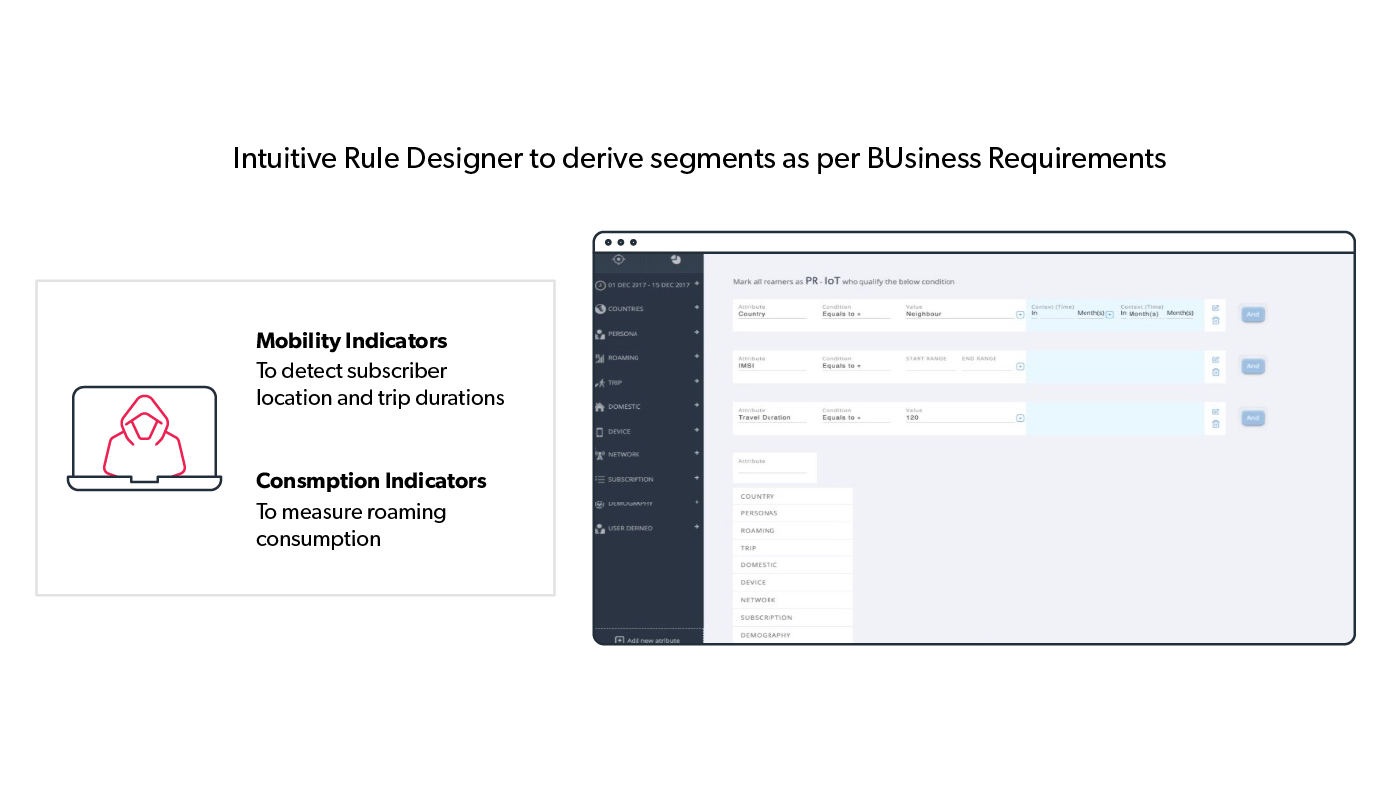Click Add new attribute in sidebar
The image size is (1400, 812).
click(647, 640)
